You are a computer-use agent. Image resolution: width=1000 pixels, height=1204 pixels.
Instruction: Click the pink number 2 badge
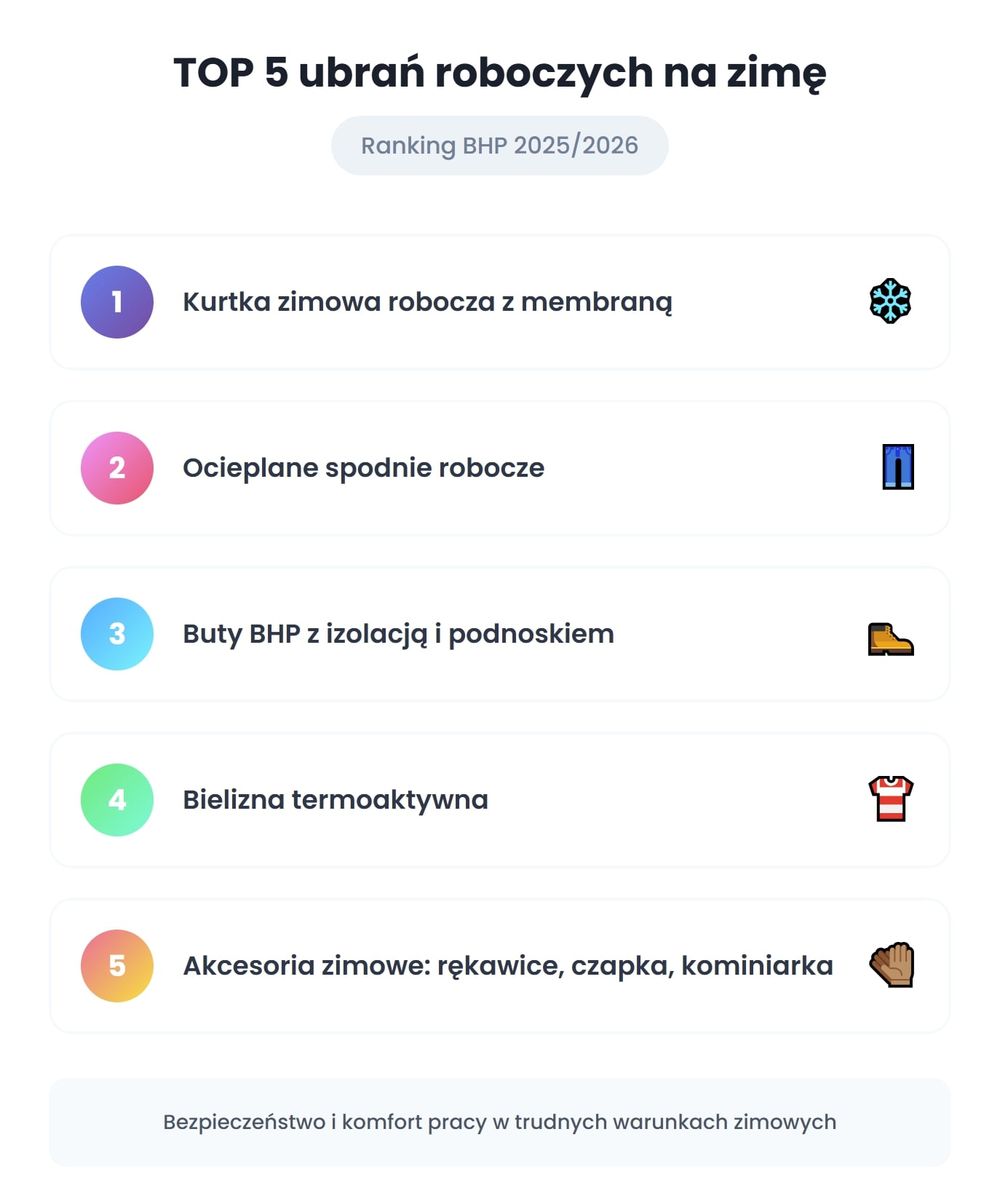coord(117,468)
